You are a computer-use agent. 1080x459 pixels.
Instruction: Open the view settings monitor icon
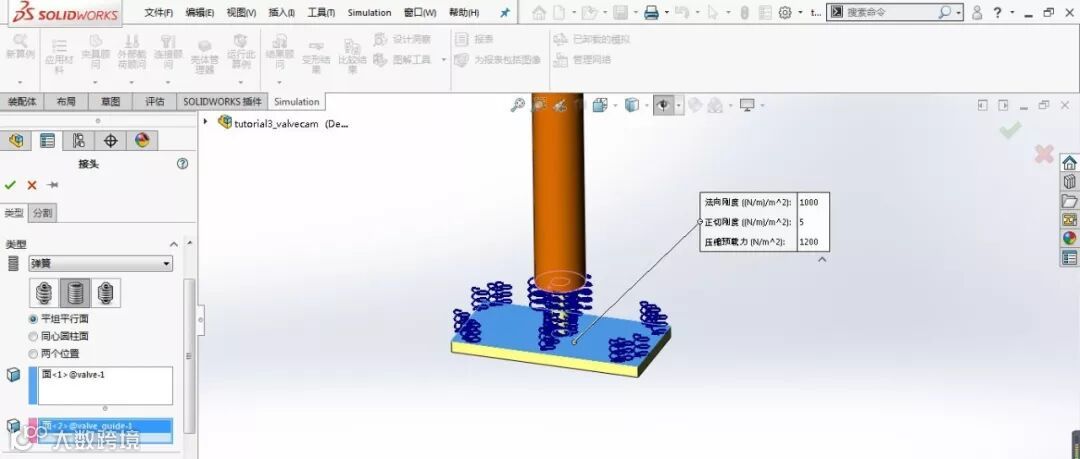747,105
